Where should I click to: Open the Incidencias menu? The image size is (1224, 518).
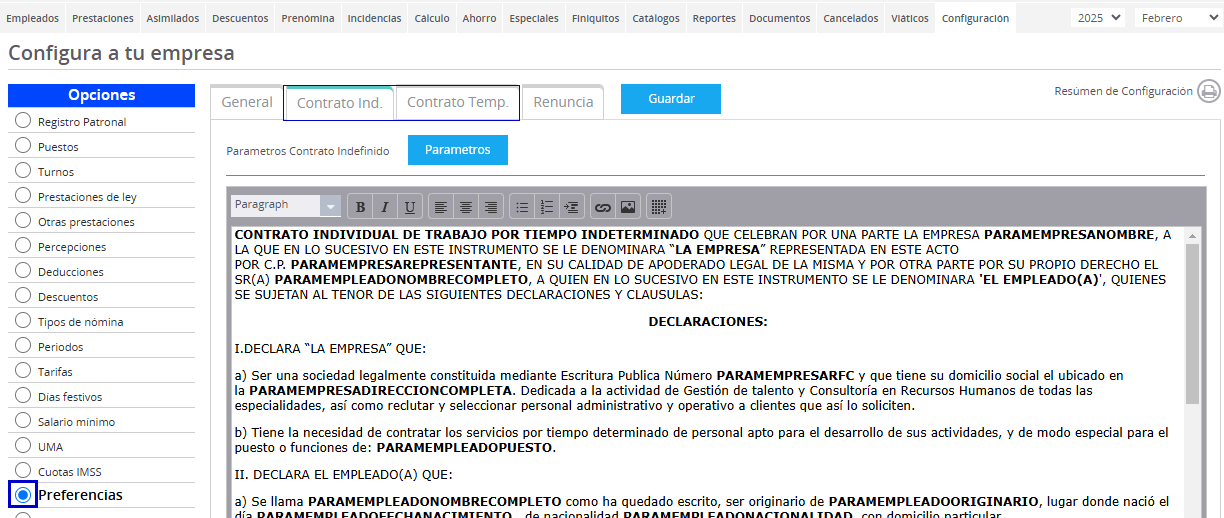(375, 18)
